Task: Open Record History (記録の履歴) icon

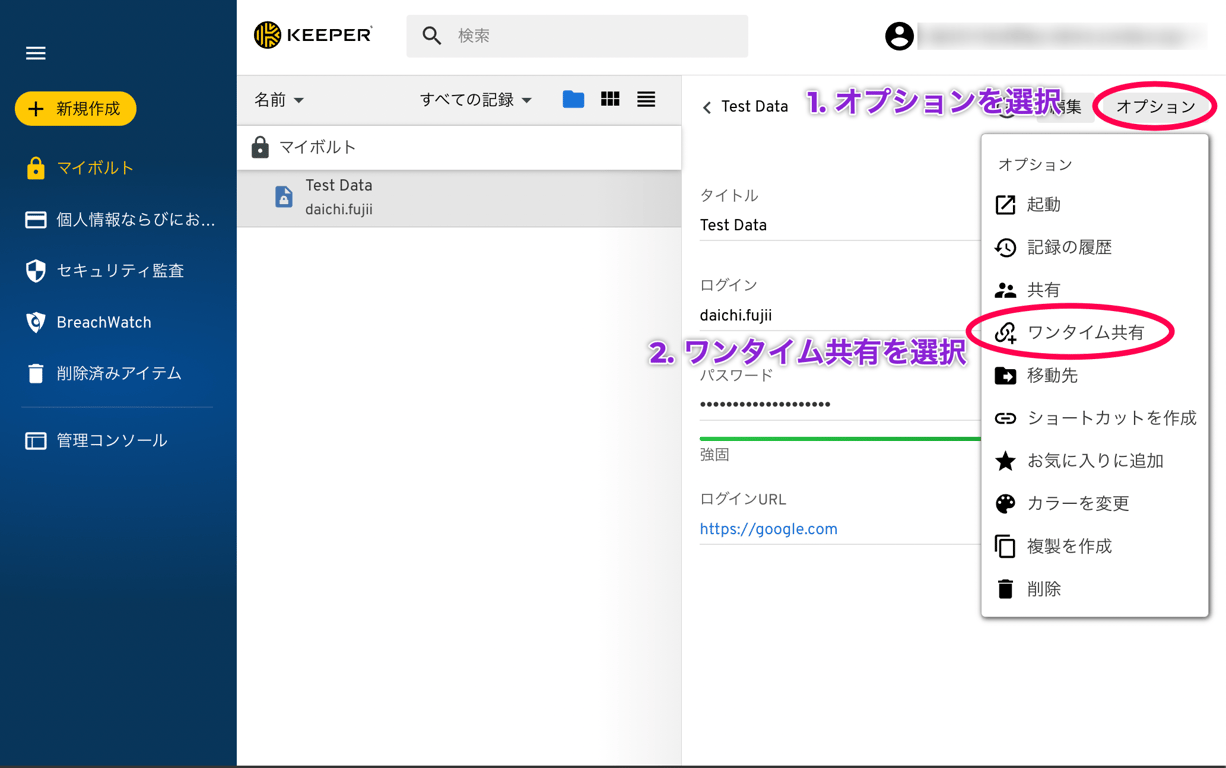Action: click(1003, 247)
